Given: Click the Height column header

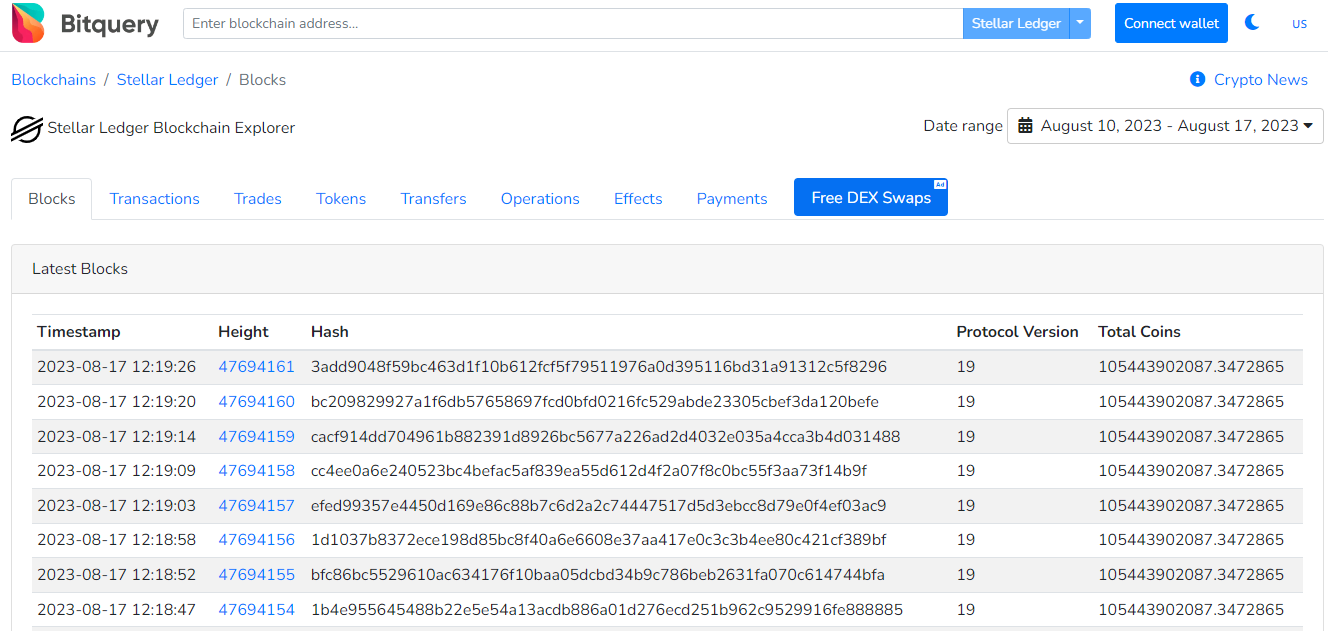Looking at the screenshot, I should (x=243, y=332).
